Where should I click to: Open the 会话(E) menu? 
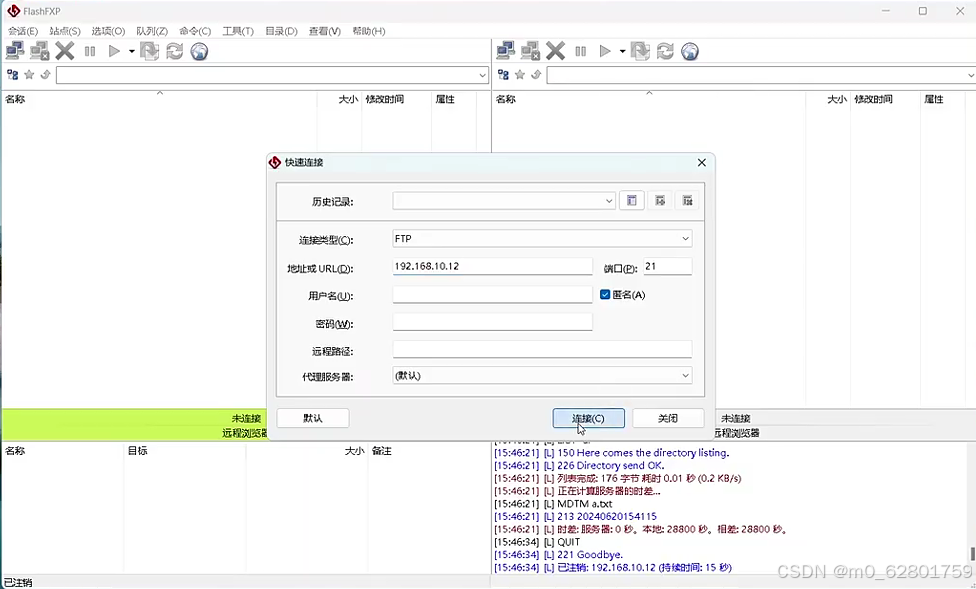pos(23,31)
